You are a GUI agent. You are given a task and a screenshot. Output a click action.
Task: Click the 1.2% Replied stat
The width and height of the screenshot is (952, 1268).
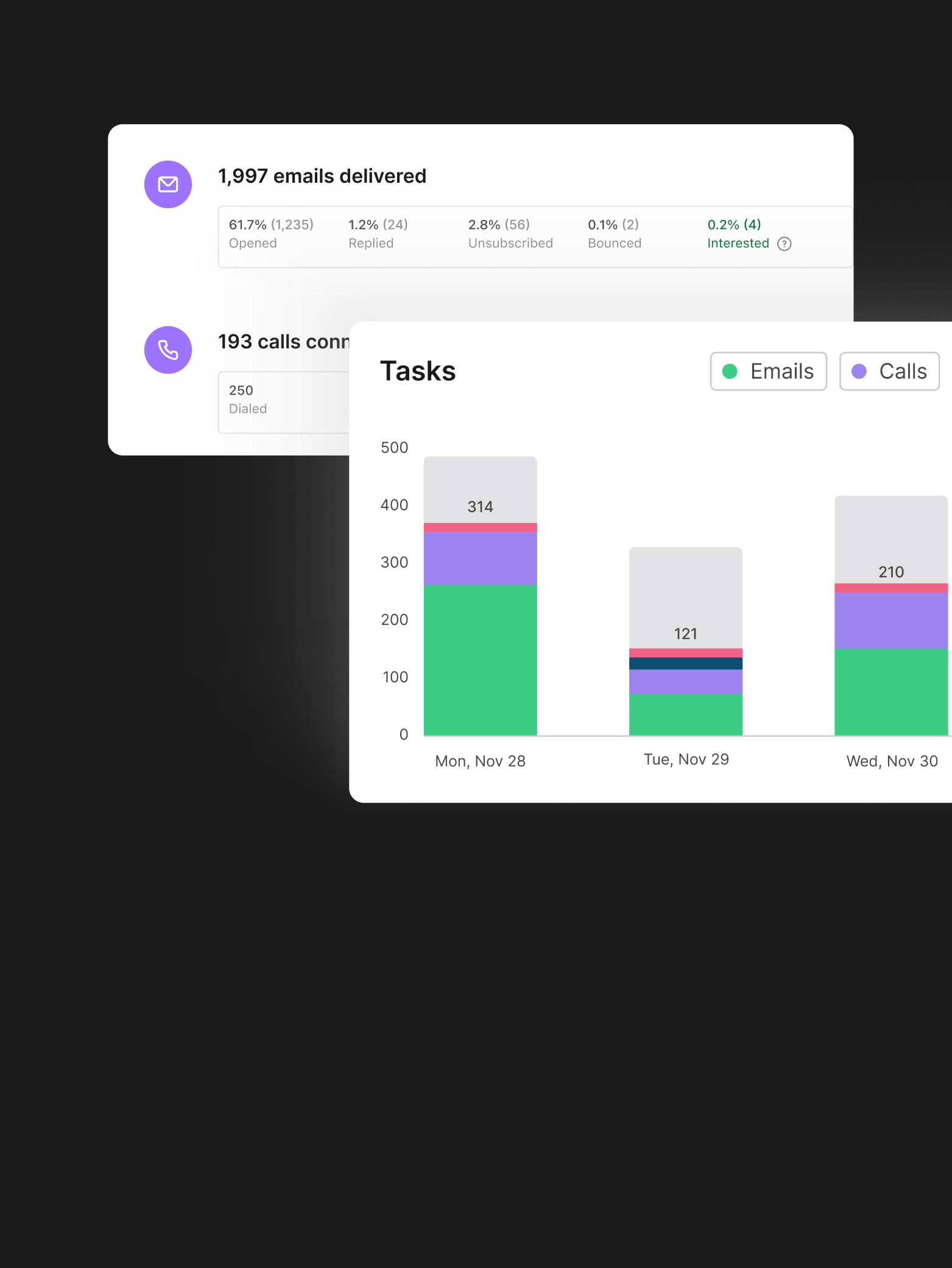click(378, 234)
